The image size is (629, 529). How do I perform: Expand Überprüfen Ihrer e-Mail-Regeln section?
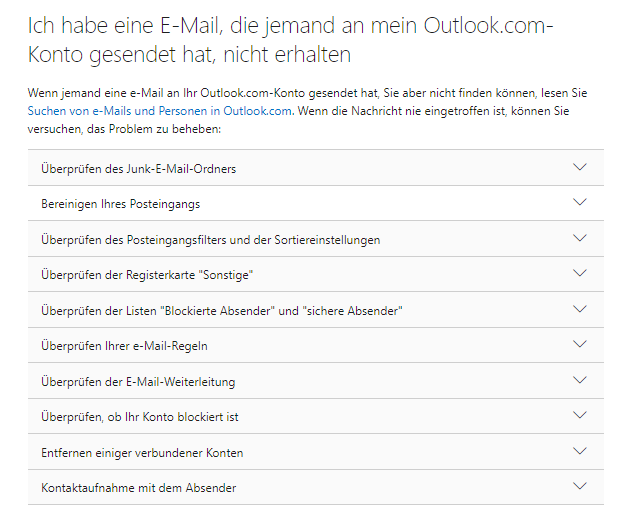(x=316, y=345)
